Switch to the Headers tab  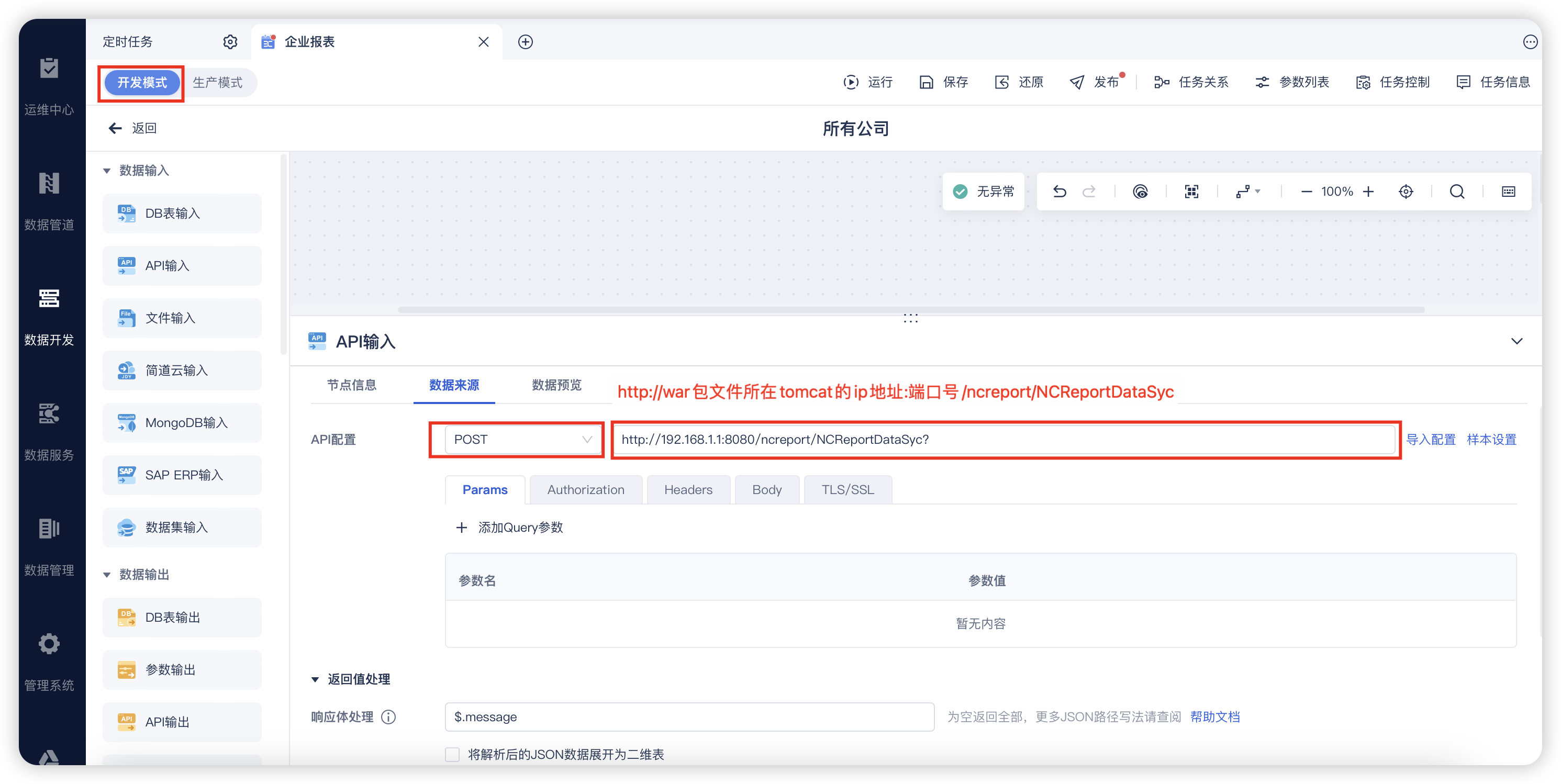click(688, 489)
